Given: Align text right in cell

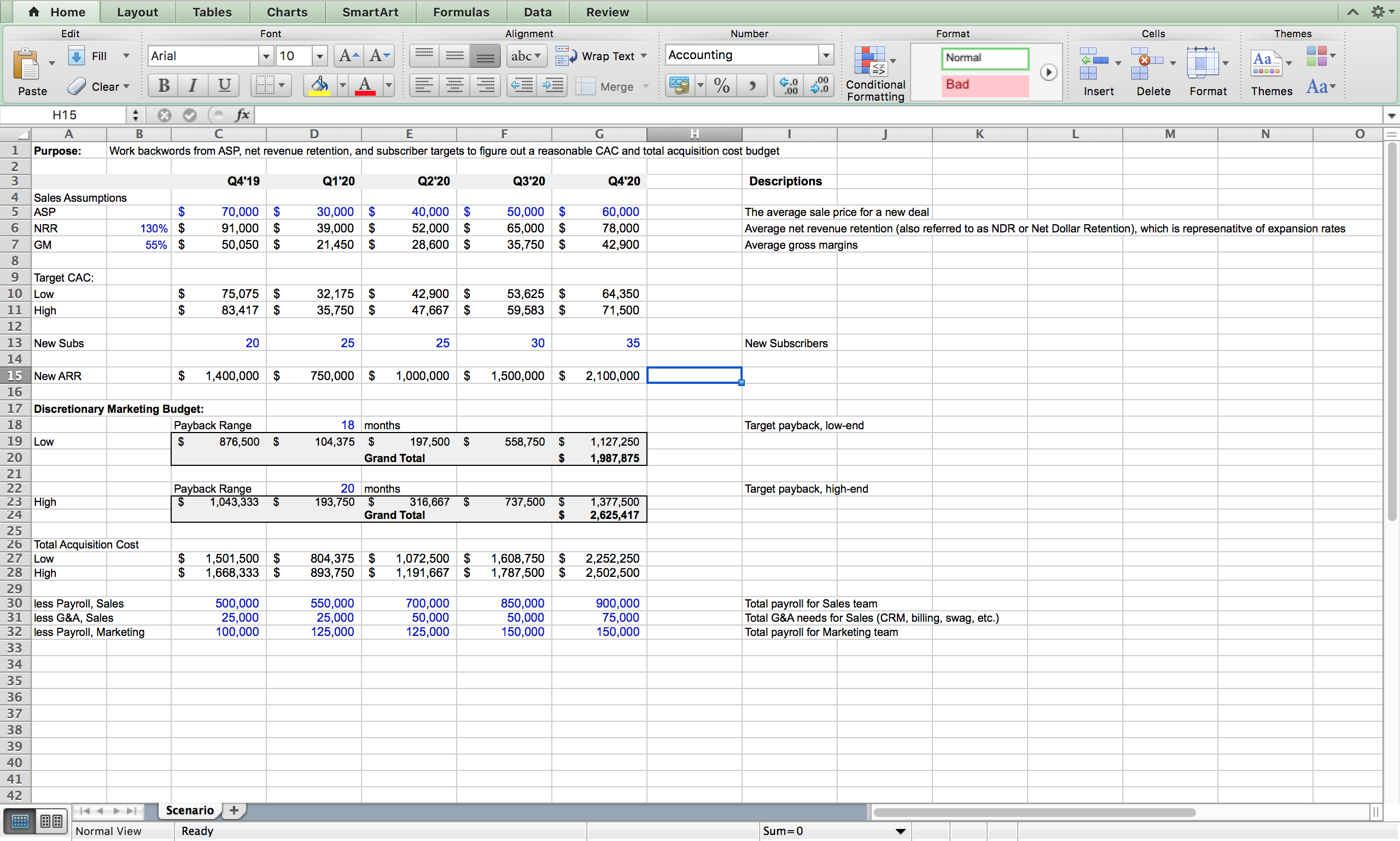Looking at the screenshot, I should click(485, 85).
